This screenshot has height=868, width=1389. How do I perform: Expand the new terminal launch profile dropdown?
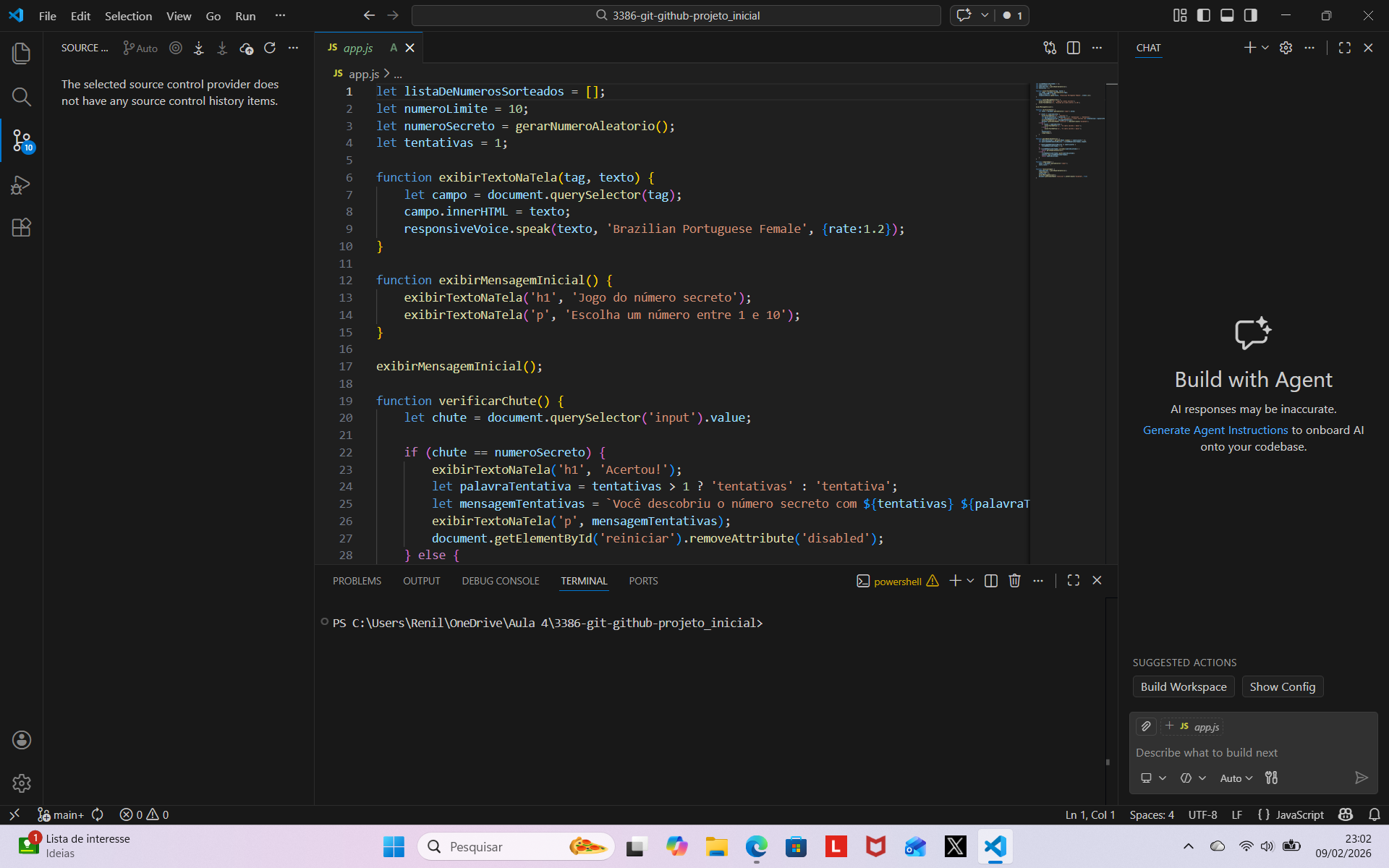971,581
